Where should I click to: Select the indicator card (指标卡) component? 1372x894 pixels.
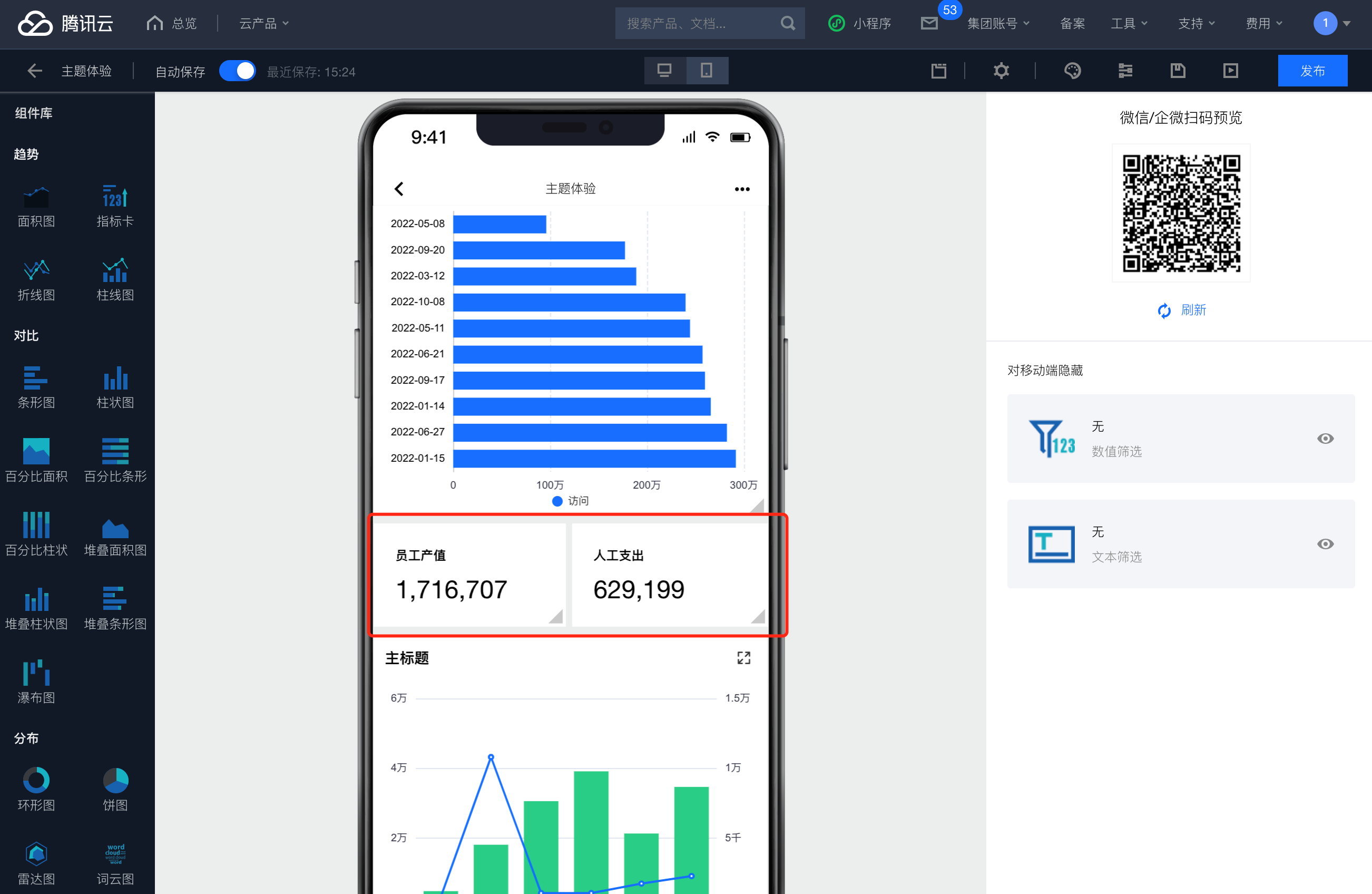tap(115, 206)
